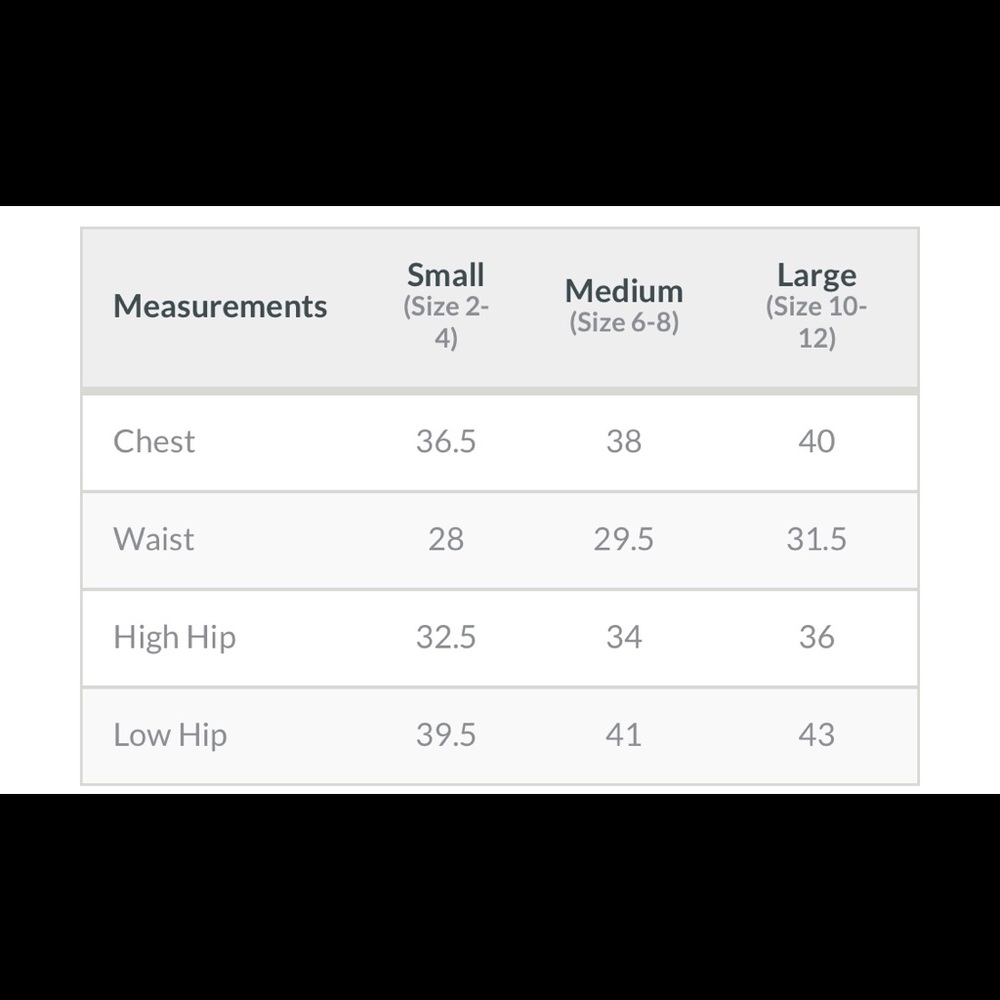
Task: Click Medium chest value 38
Action: pos(624,441)
